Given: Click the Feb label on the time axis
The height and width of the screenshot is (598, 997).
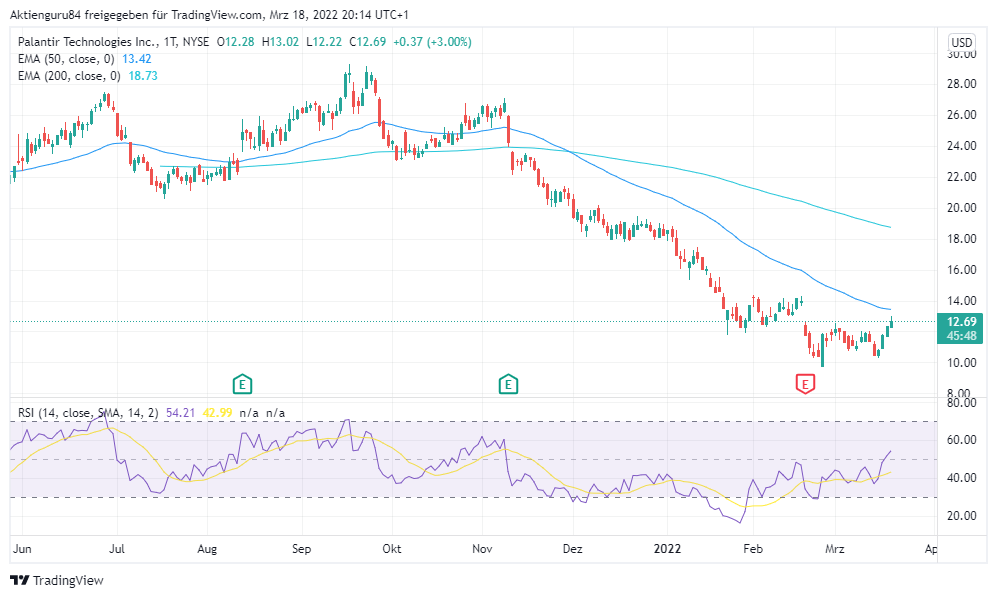Looking at the screenshot, I should coord(753,549).
